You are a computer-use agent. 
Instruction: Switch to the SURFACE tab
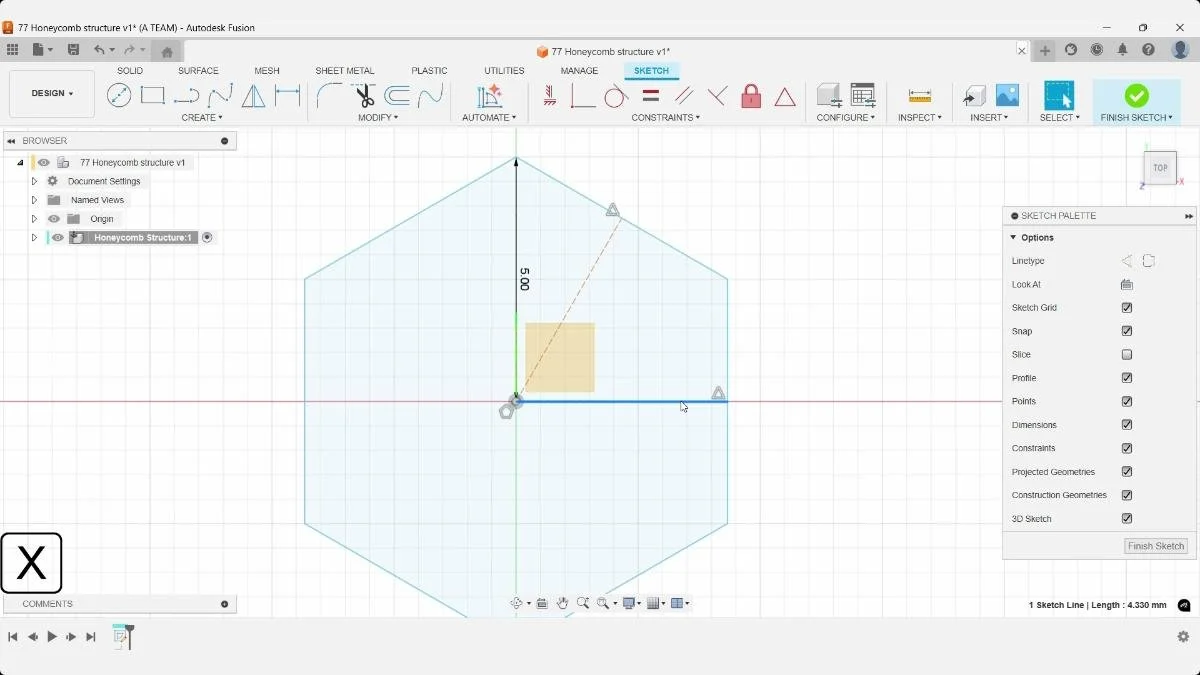[198, 71]
